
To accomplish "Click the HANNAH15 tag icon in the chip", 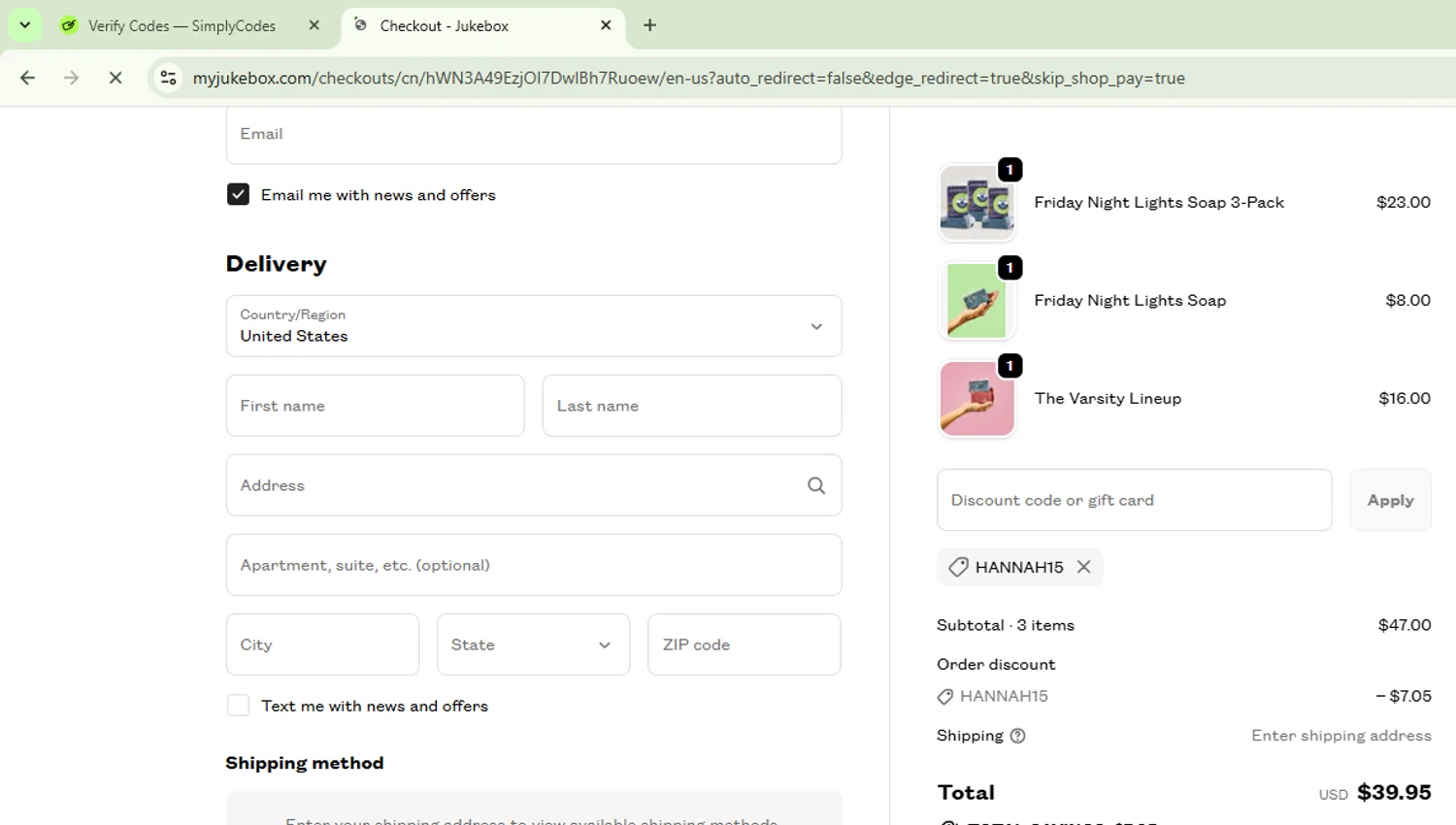I will pyautogui.click(x=958, y=567).
